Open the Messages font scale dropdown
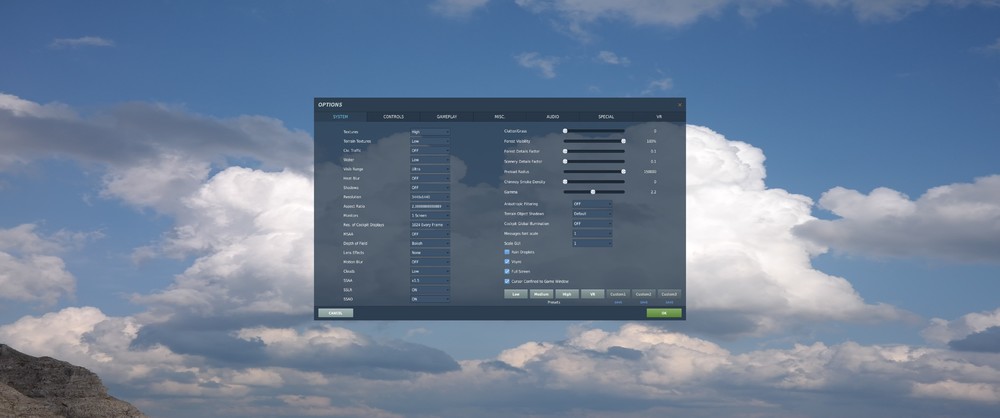This screenshot has width=1000, height=418. (592, 234)
